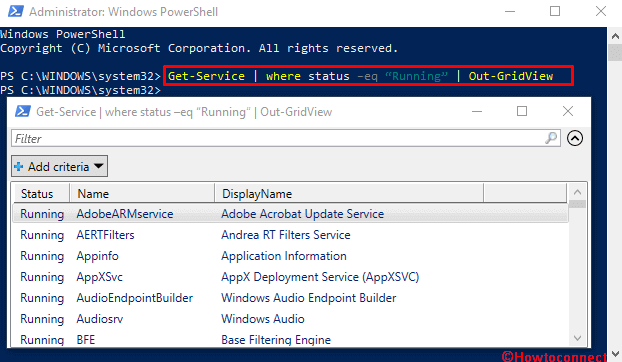Maximize the Administrator PowerShell window
This screenshot has height=362, width=622.
555,11
